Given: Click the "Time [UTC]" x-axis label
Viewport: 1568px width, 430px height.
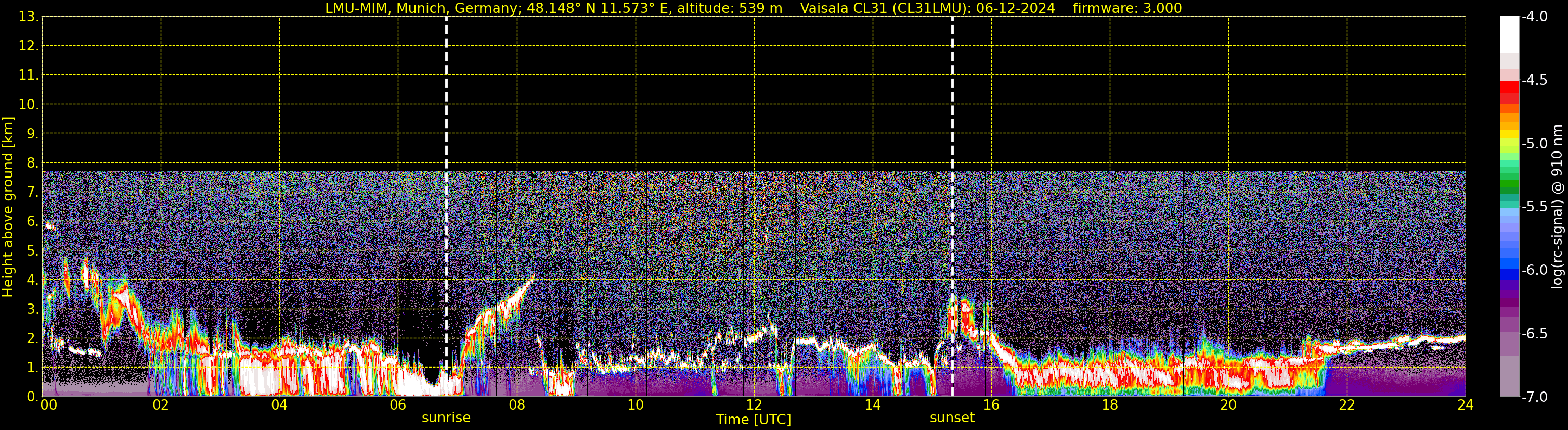Looking at the screenshot, I should (754, 420).
